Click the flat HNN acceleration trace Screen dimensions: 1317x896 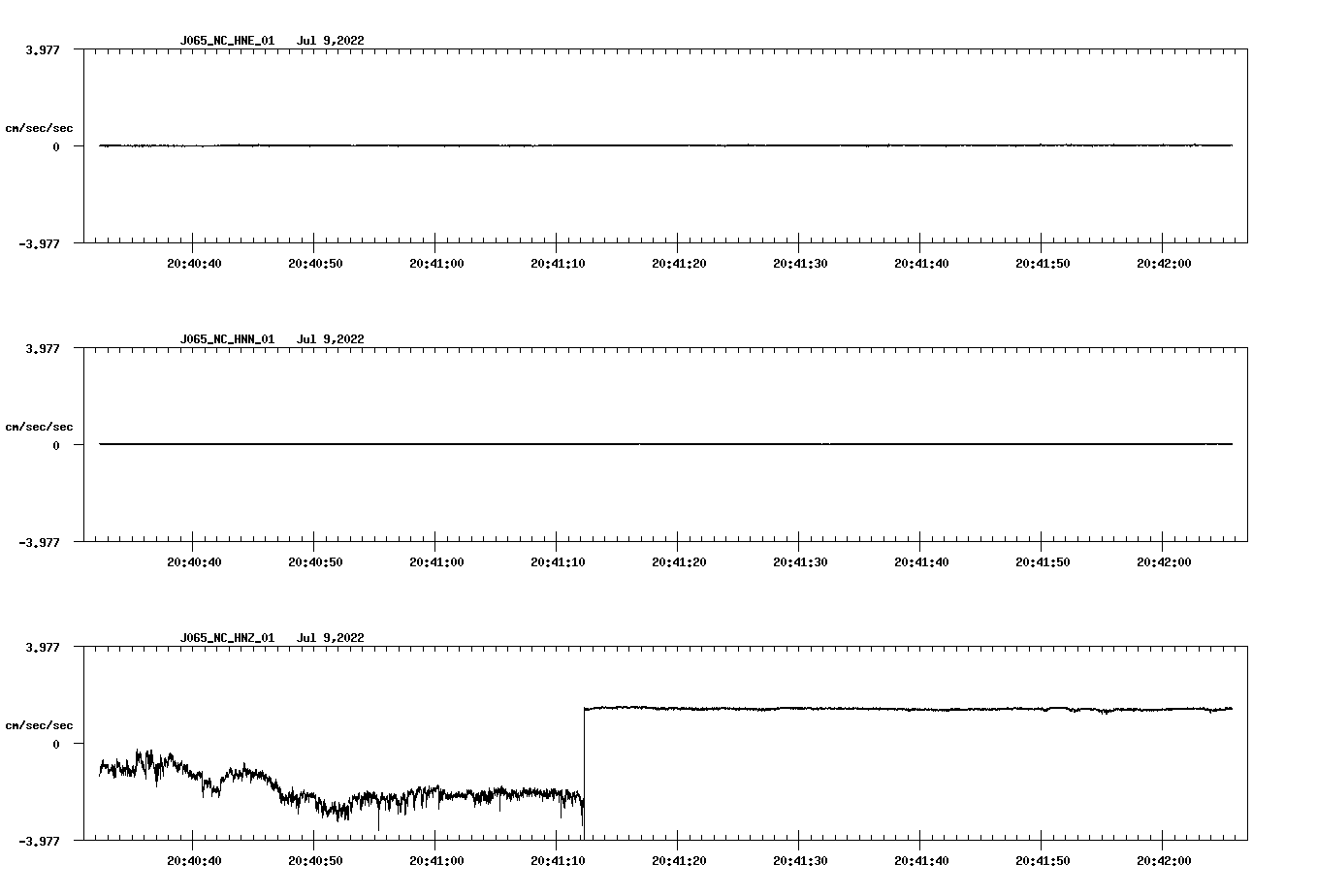[665, 444]
